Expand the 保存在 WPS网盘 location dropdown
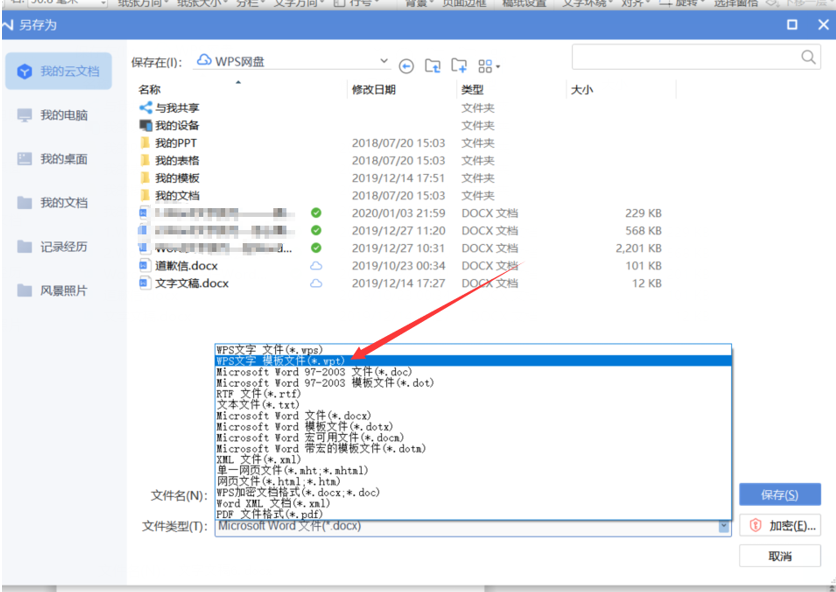Viewport: 836px width, 592px height. click(x=384, y=61)
